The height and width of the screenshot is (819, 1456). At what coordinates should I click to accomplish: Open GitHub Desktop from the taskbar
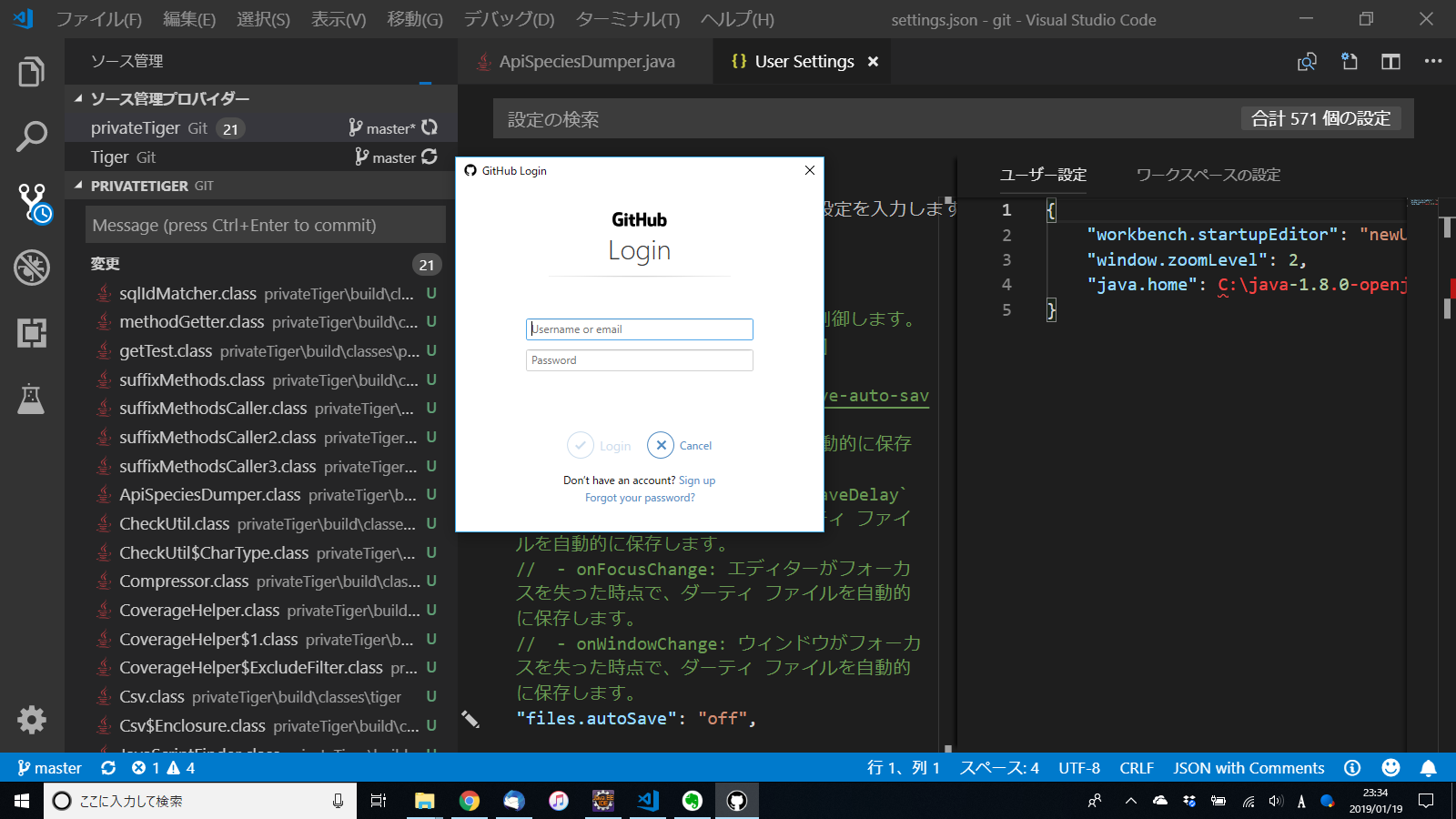(x=737, y=801)
